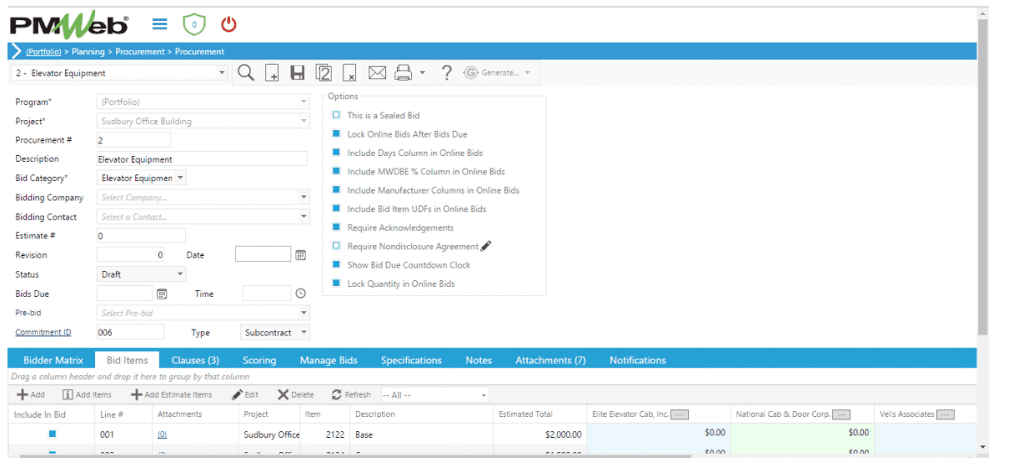The image size is (1024, 472).
Task: Toggle Include MWDBE % Column checkbox
Action: (336, 171)
